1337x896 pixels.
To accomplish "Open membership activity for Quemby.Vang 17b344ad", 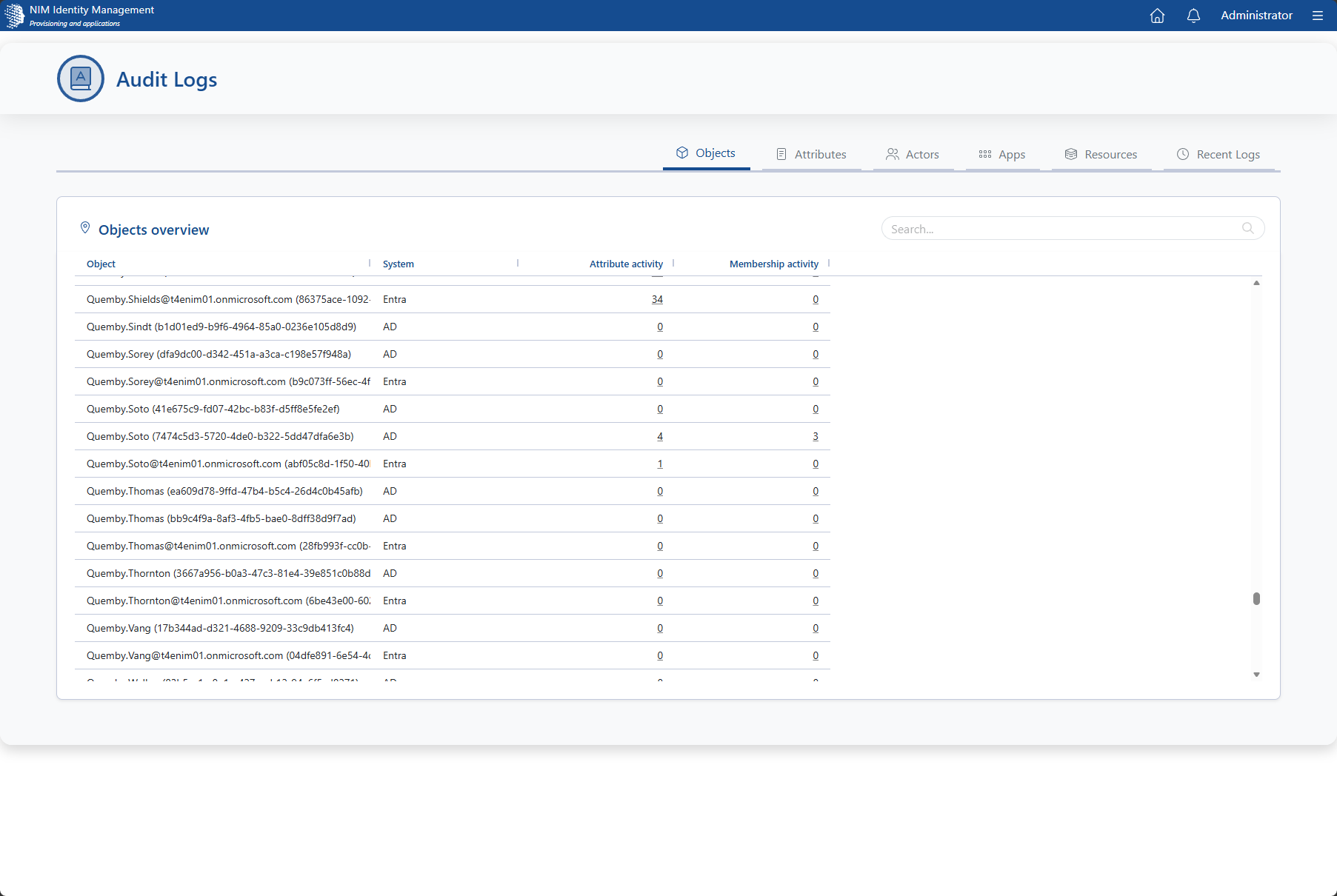I will click(816, 628).
